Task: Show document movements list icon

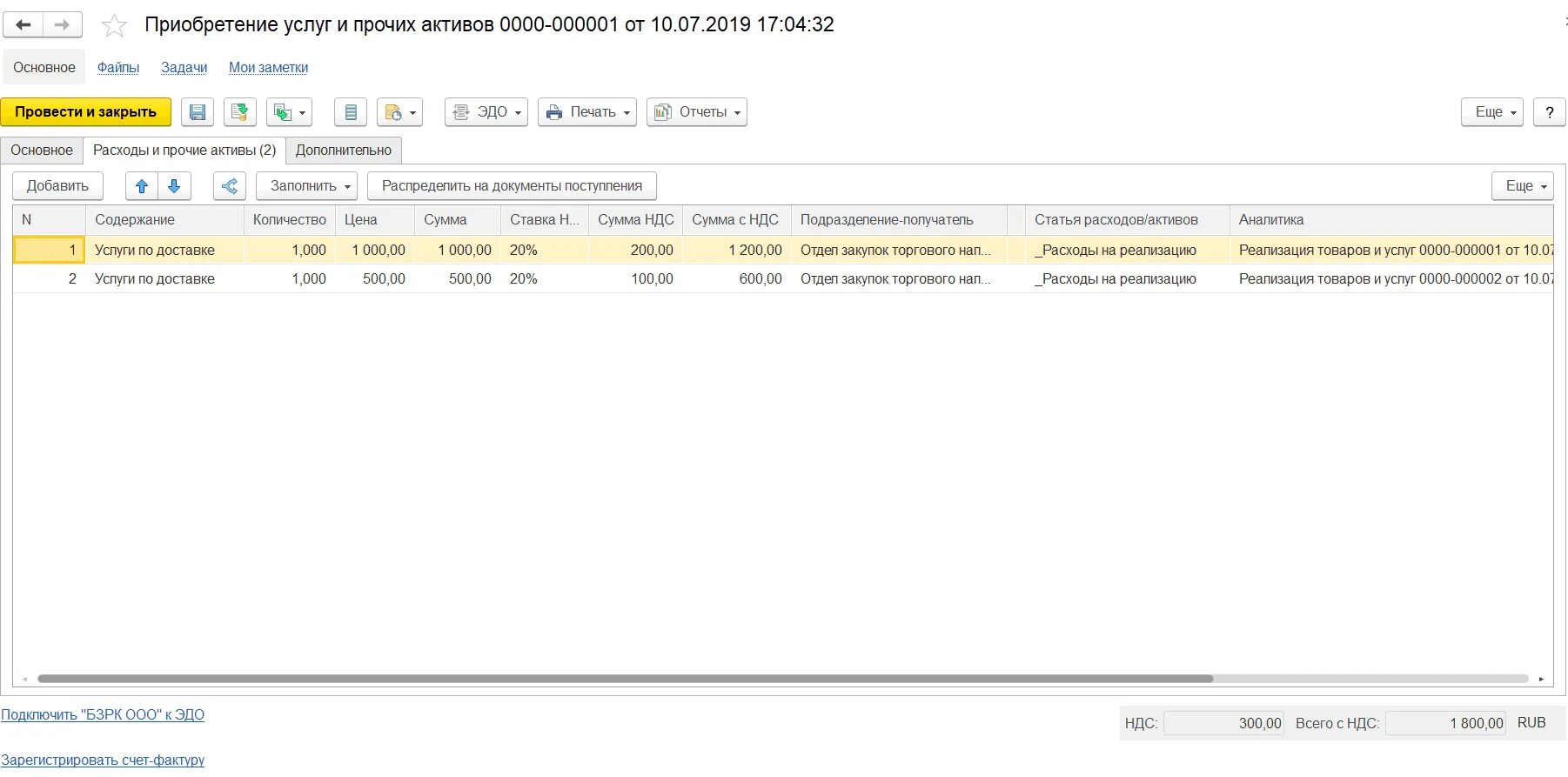Action: pyautogui.click(x=351, y=112)
